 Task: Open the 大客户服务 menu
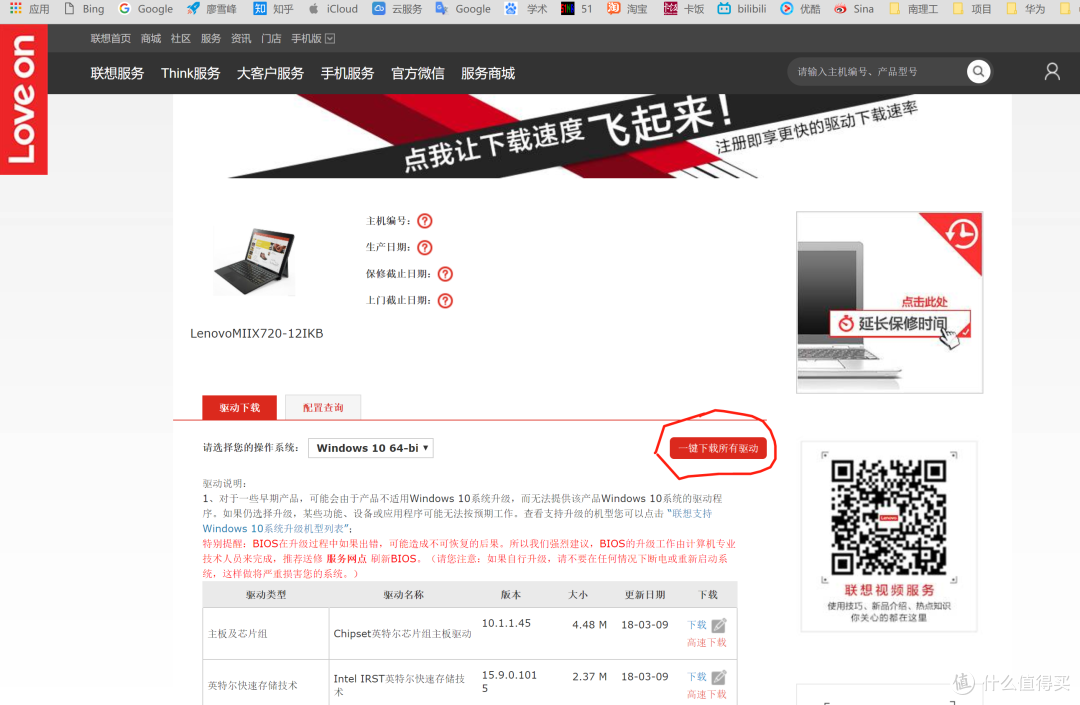point(270,73)
